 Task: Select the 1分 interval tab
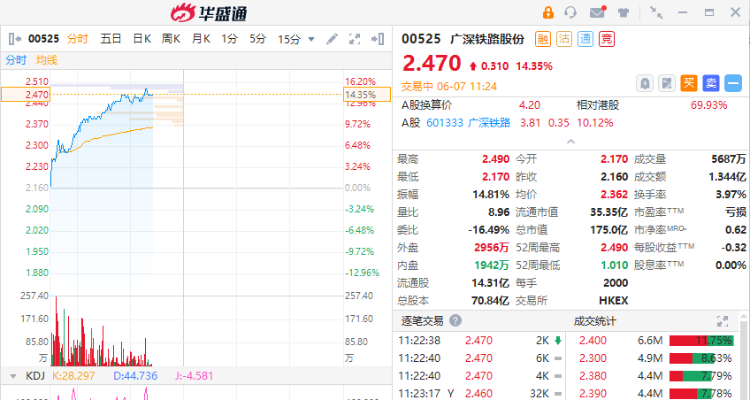tap(230, 39)
